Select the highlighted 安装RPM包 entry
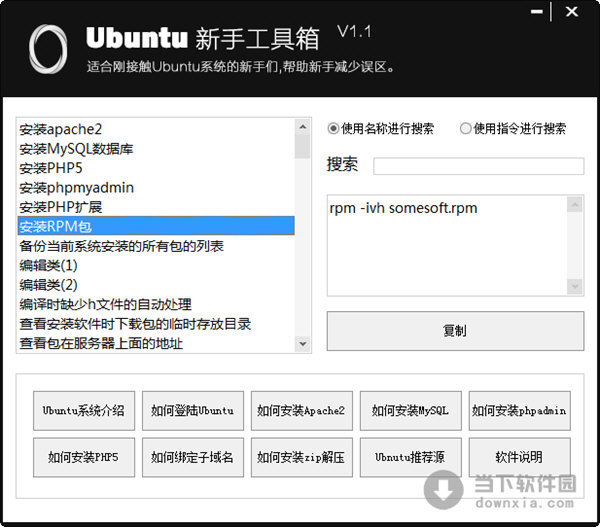 [156, 226]
